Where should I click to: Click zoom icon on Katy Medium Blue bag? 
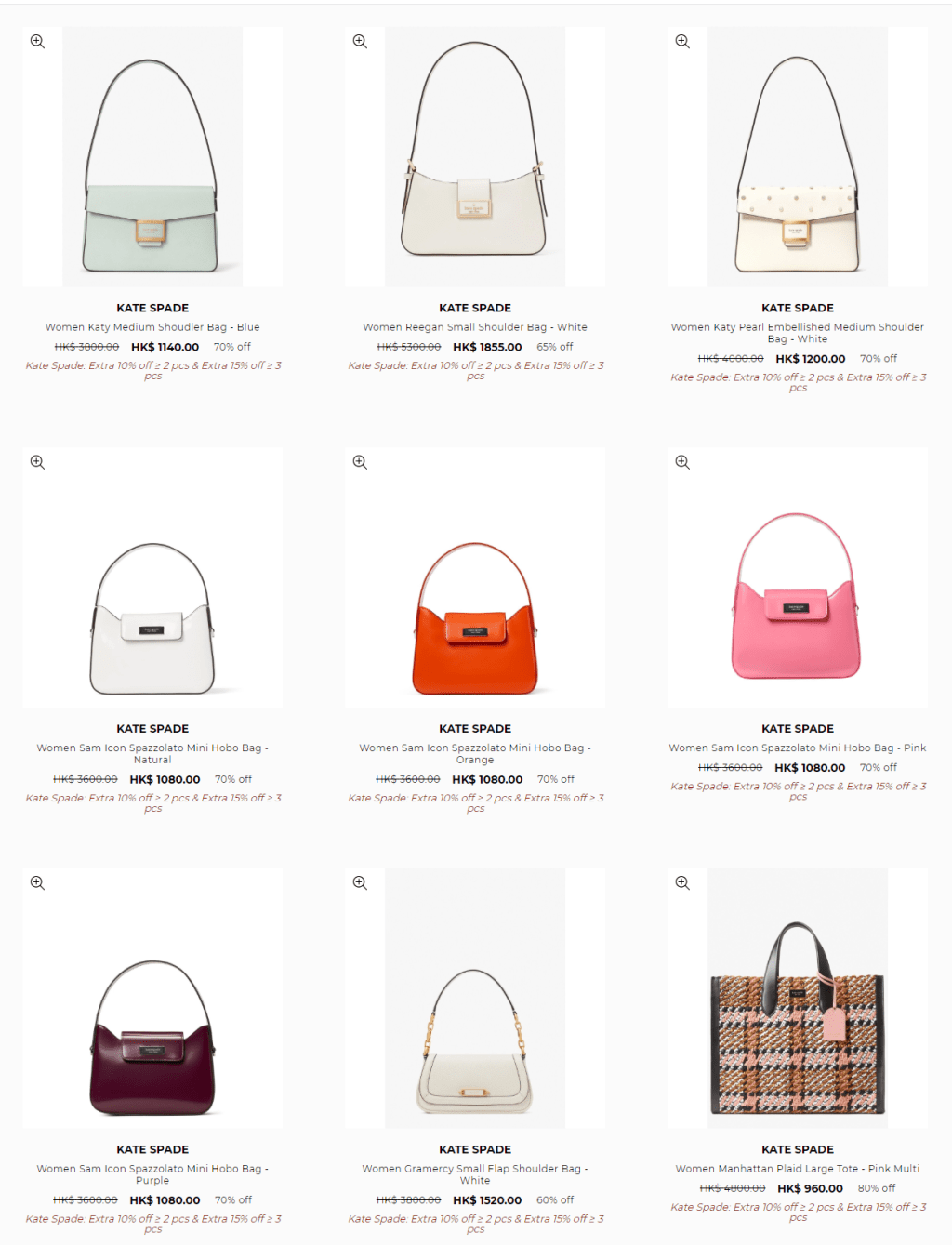(37, 42)
